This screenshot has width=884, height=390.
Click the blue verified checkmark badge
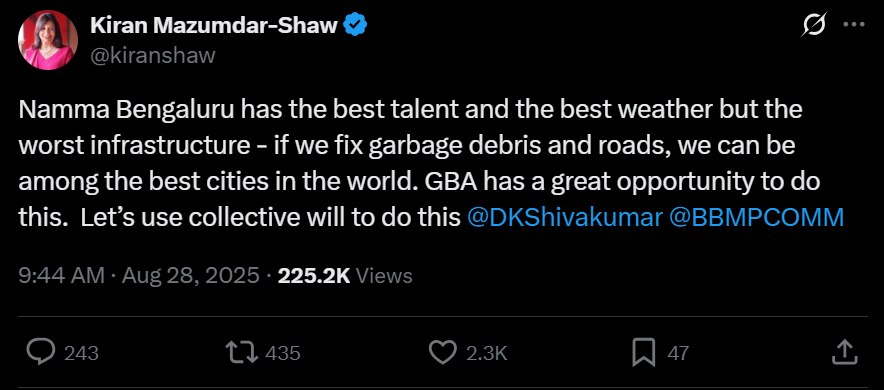pyautogui.click(x=356, y=25)
